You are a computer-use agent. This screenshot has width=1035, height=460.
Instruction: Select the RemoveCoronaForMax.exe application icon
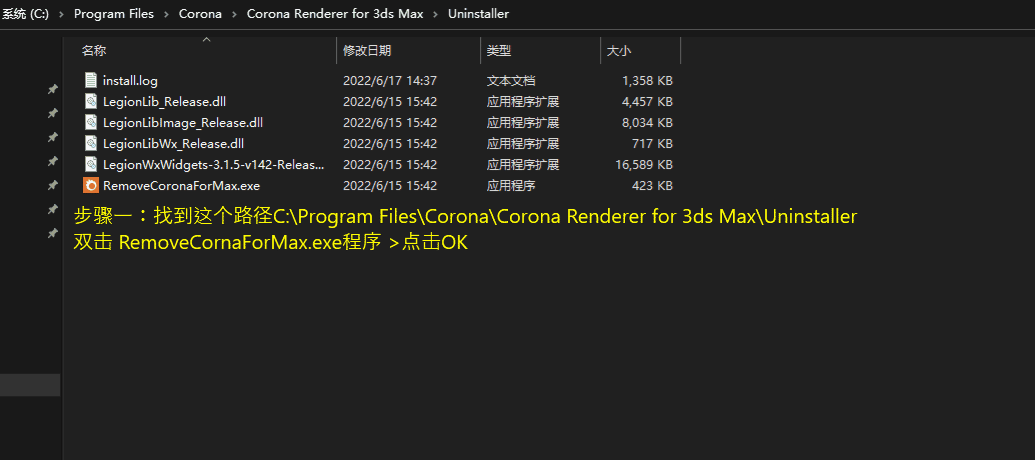pos(90,185)
